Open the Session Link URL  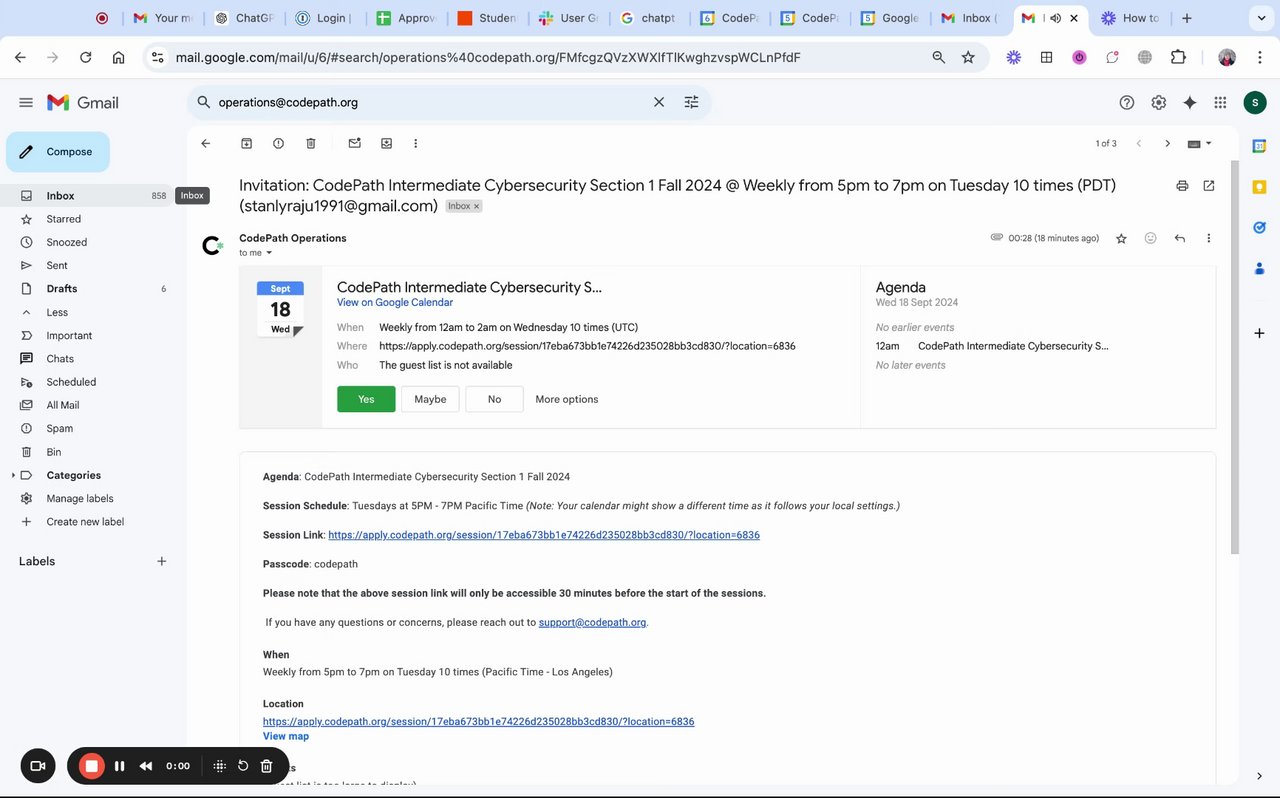click(x=544, y=535)
